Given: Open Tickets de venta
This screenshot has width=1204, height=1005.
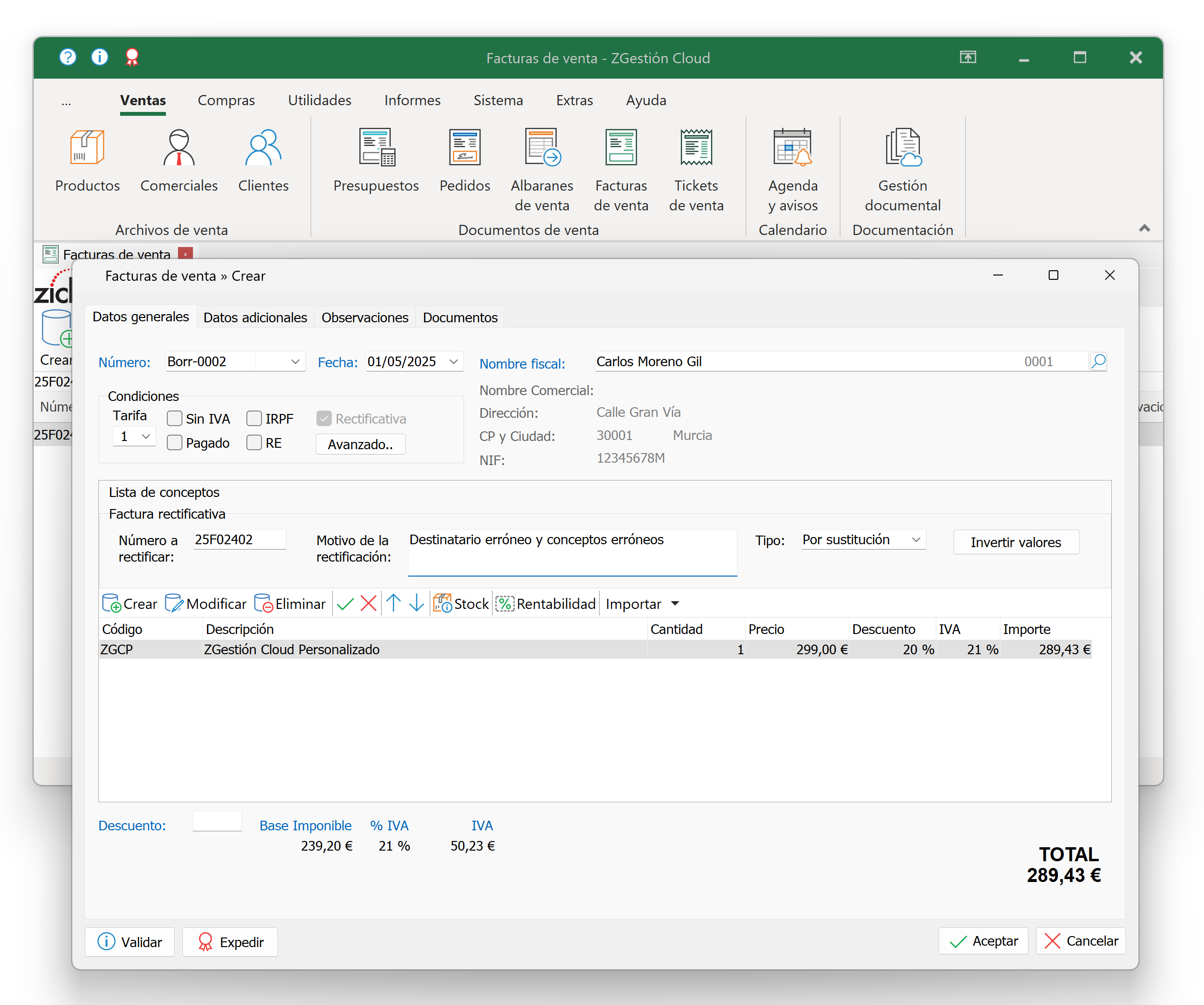Looking at the screenshot, I should click(x=696, y=170).
